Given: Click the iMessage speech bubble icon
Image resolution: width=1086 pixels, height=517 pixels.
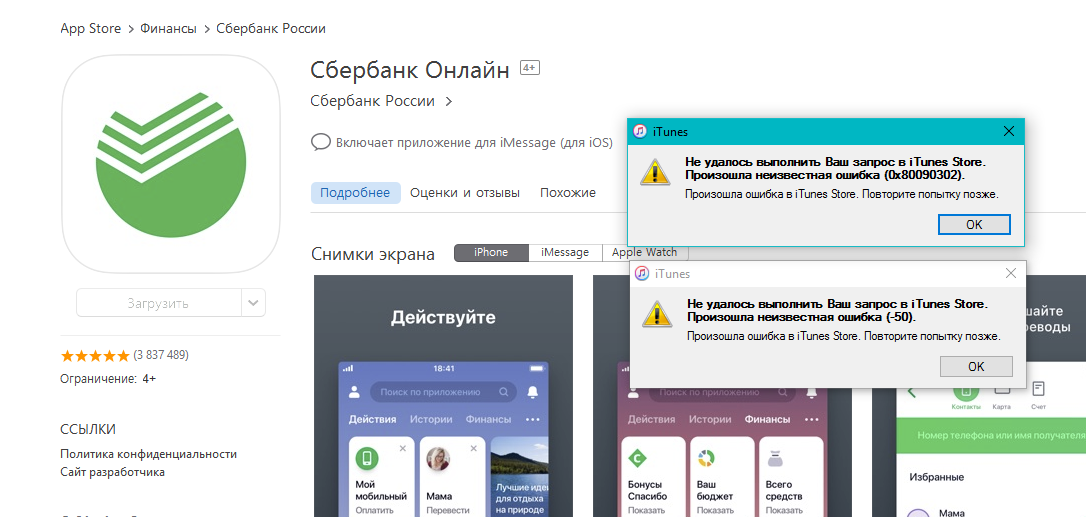Looking at the screenshot, I should [x=321, y=143].
